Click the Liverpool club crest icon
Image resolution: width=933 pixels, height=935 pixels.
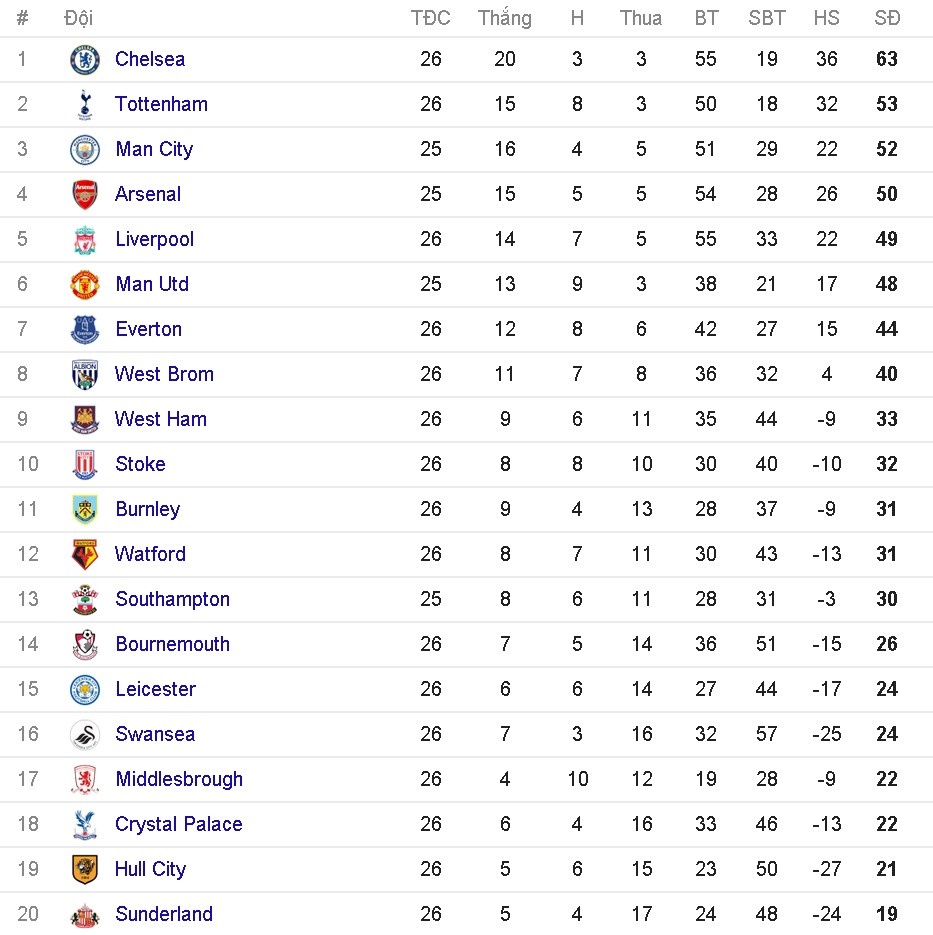(x=85, y=239)
